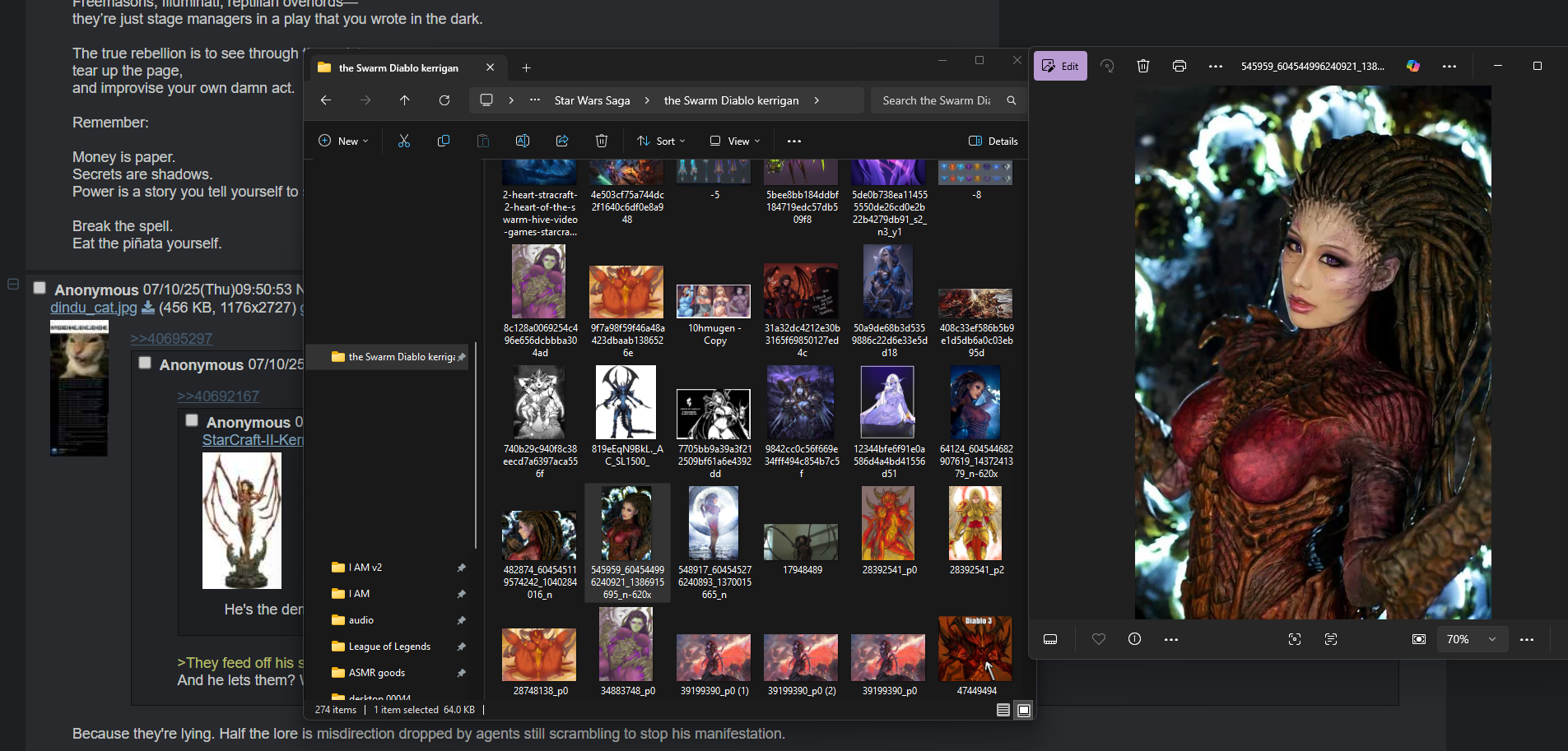The width and height of the screenshot is (1568, 751).
Task: Expand the dindu_cat thumbnail image
Action: [79, 388]
